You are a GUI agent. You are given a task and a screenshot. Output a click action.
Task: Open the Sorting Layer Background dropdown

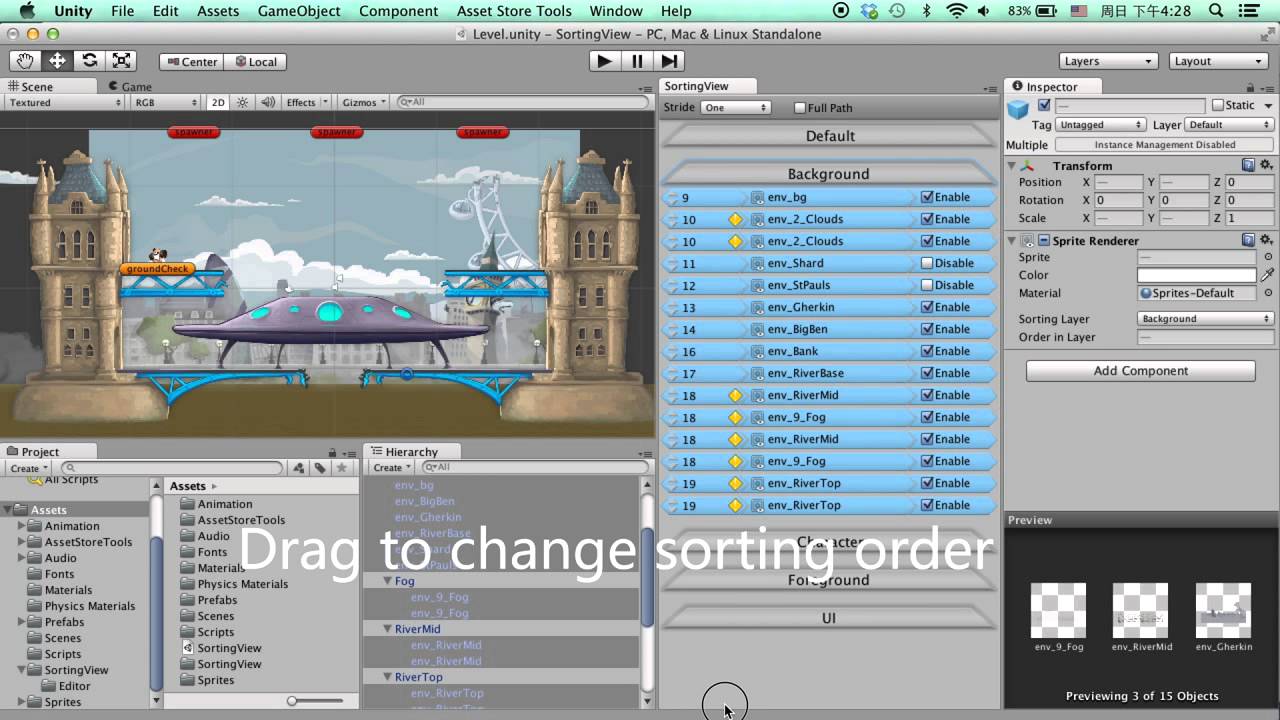(1206, 319)
